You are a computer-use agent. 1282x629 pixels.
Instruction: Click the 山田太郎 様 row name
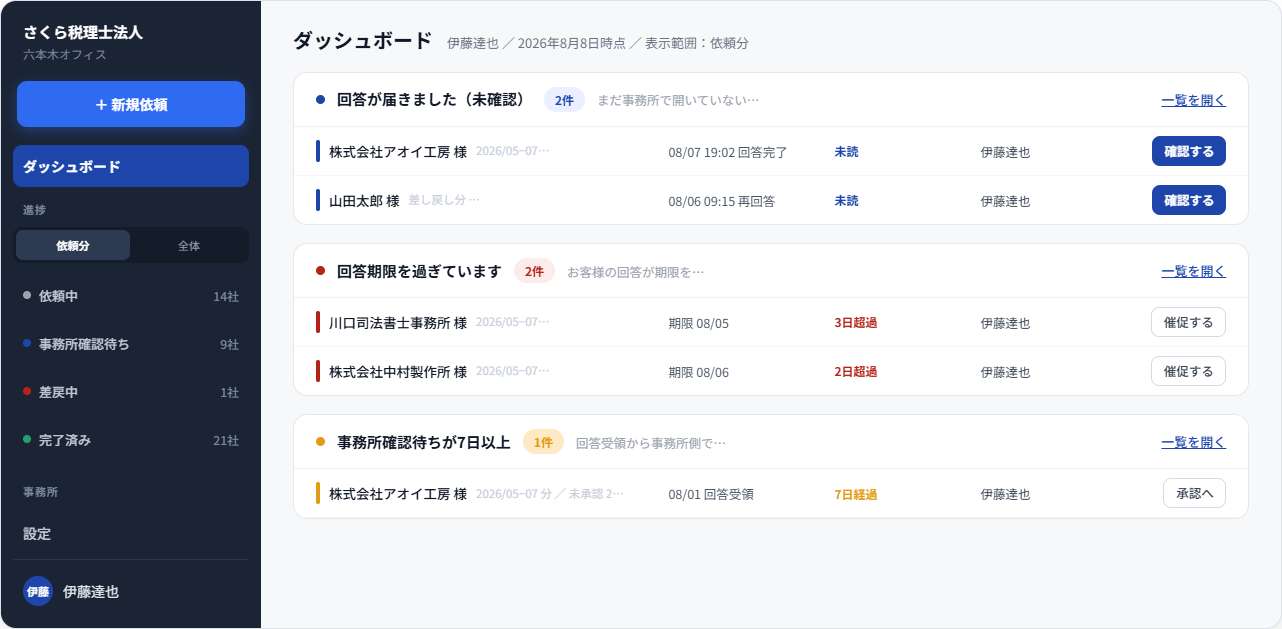coord(364,201)
